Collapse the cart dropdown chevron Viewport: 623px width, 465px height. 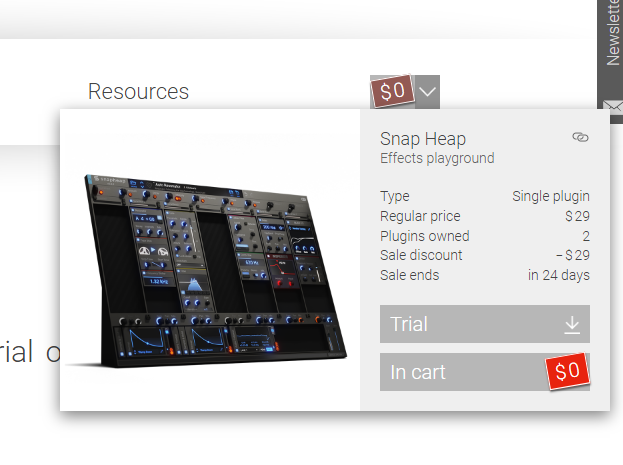(428, 92)
